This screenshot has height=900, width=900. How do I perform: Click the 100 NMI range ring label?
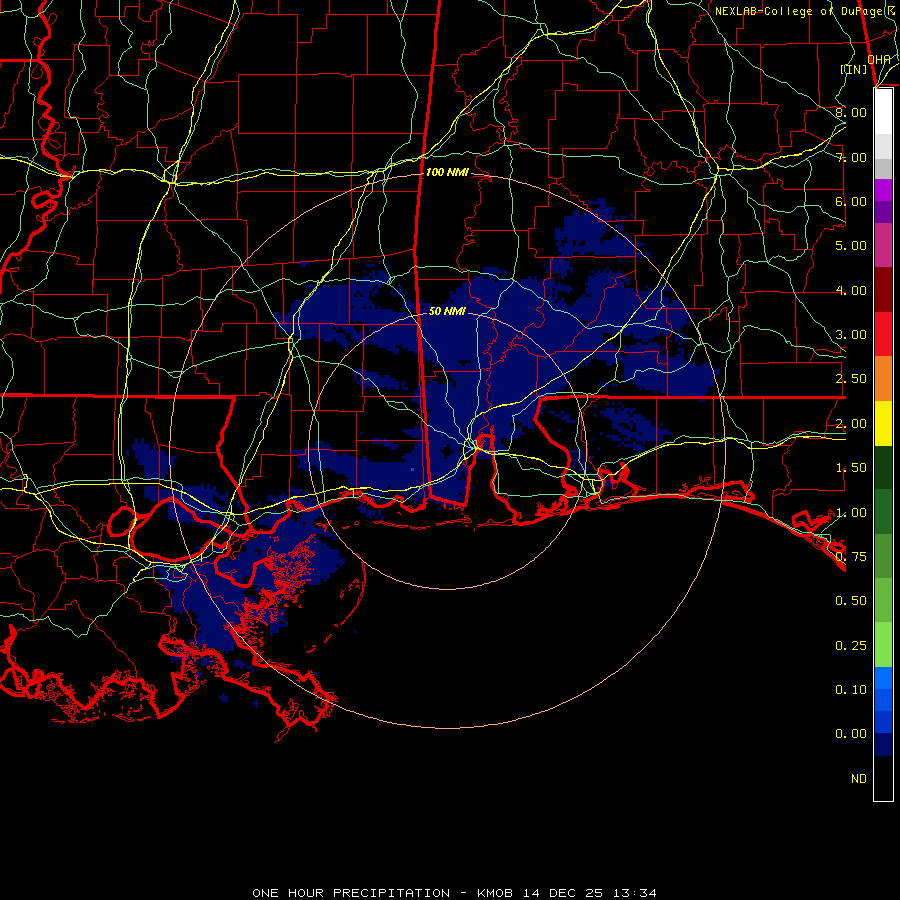point(447,172)
